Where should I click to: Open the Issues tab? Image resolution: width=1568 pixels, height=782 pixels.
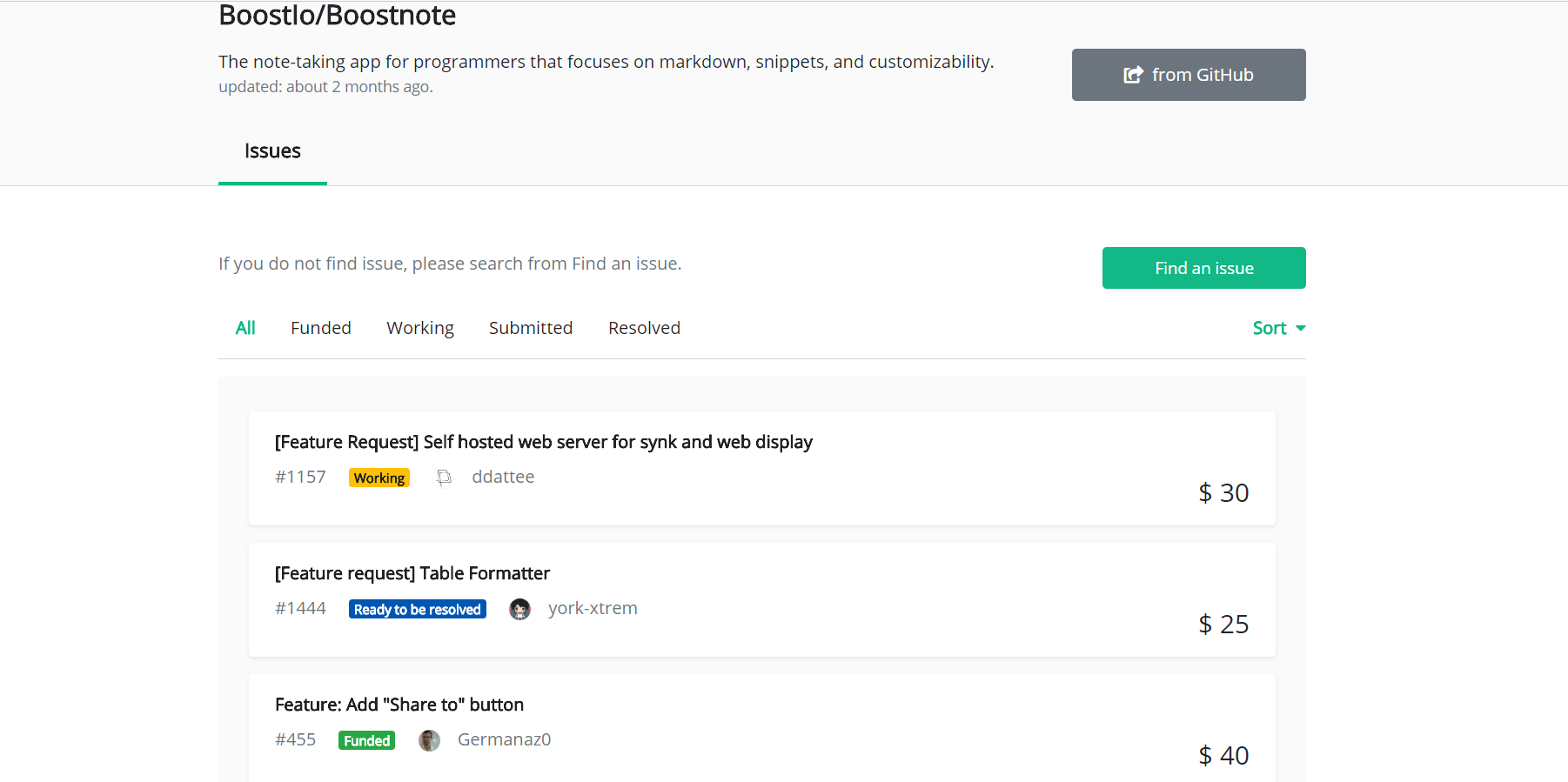pos(272,151)
